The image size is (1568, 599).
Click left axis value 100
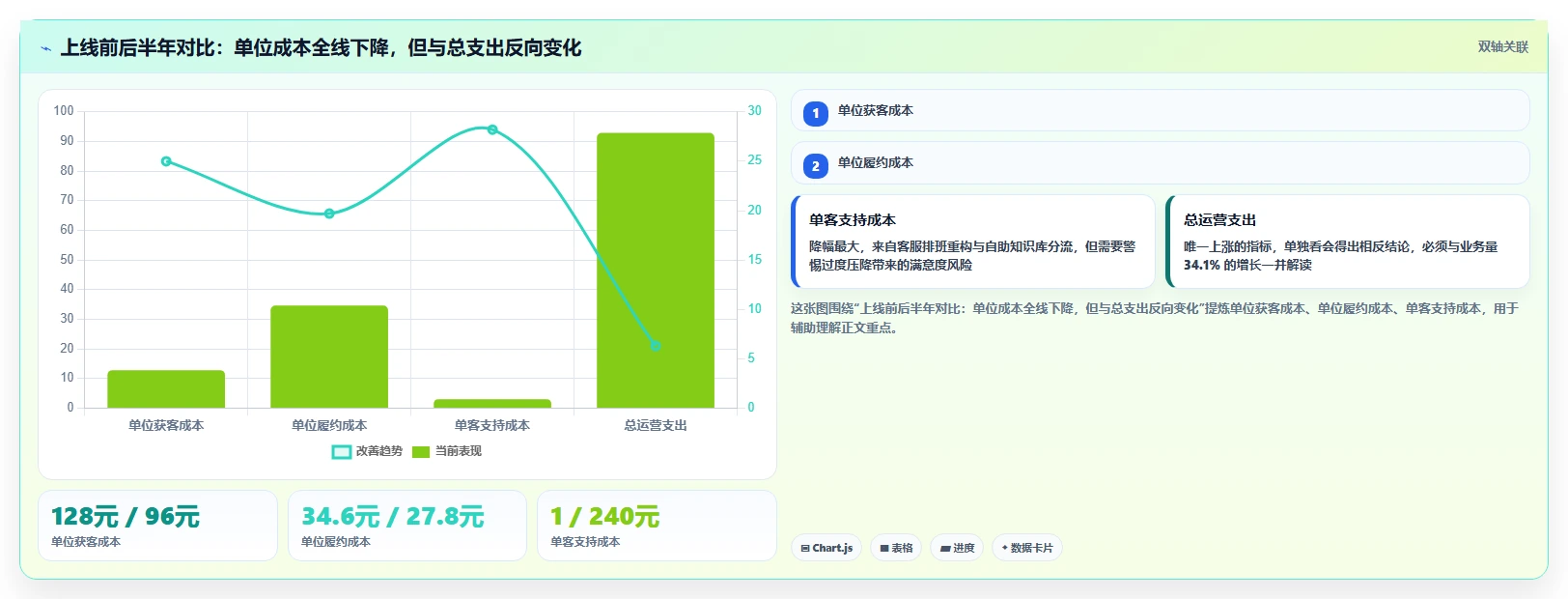(x=64, y=111)
